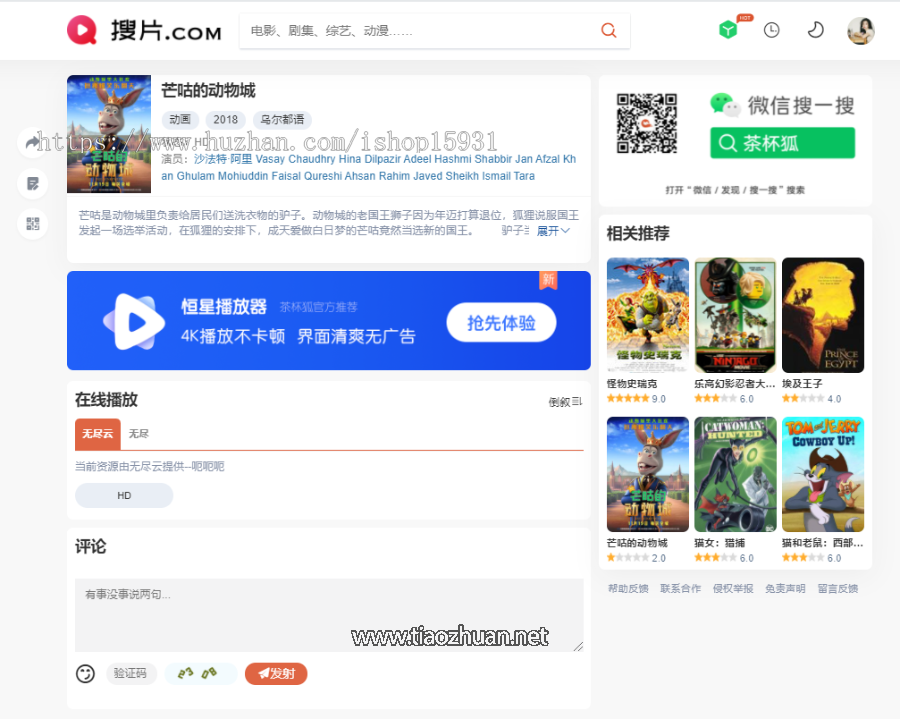Click the 发射 submit button

point(276,674)
